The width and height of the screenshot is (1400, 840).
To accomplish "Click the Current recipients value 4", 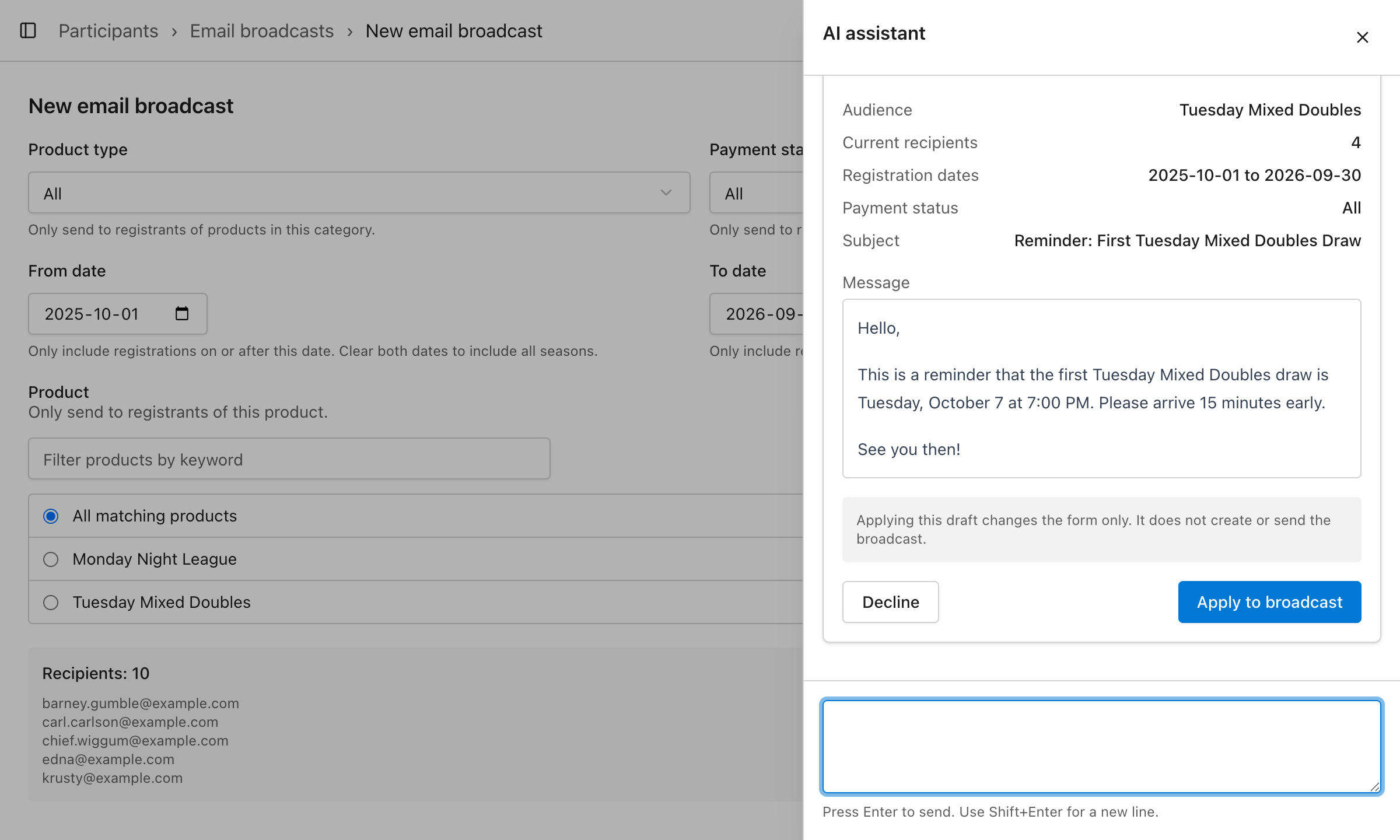I will [x=1356, y=142].
